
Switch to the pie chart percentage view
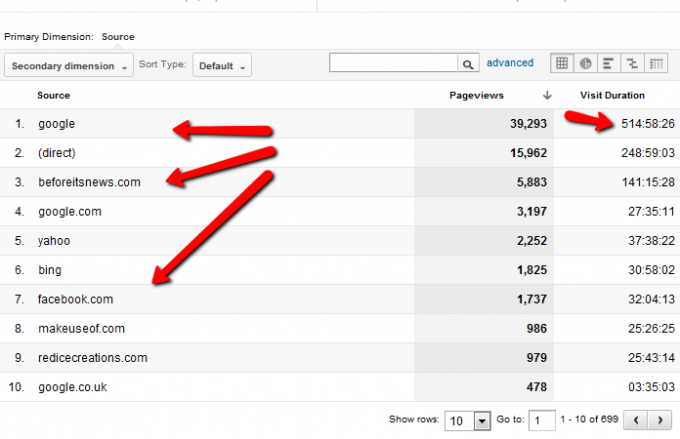(585, 64)
